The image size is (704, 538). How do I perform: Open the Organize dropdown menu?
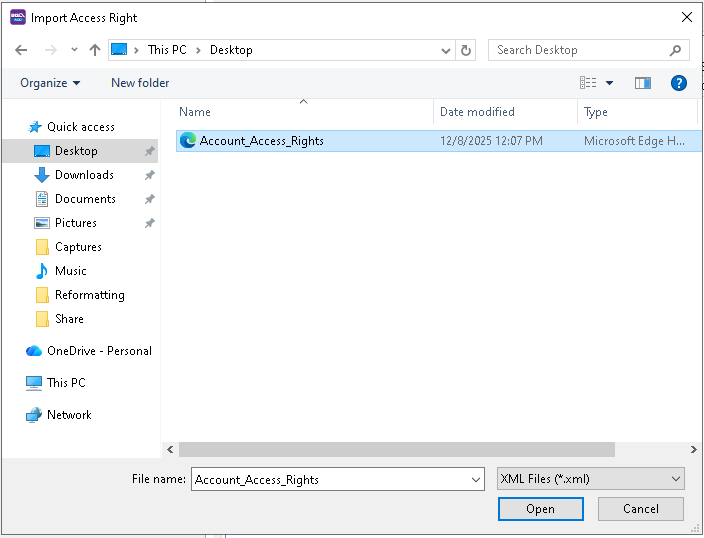[x=50, y=83]
